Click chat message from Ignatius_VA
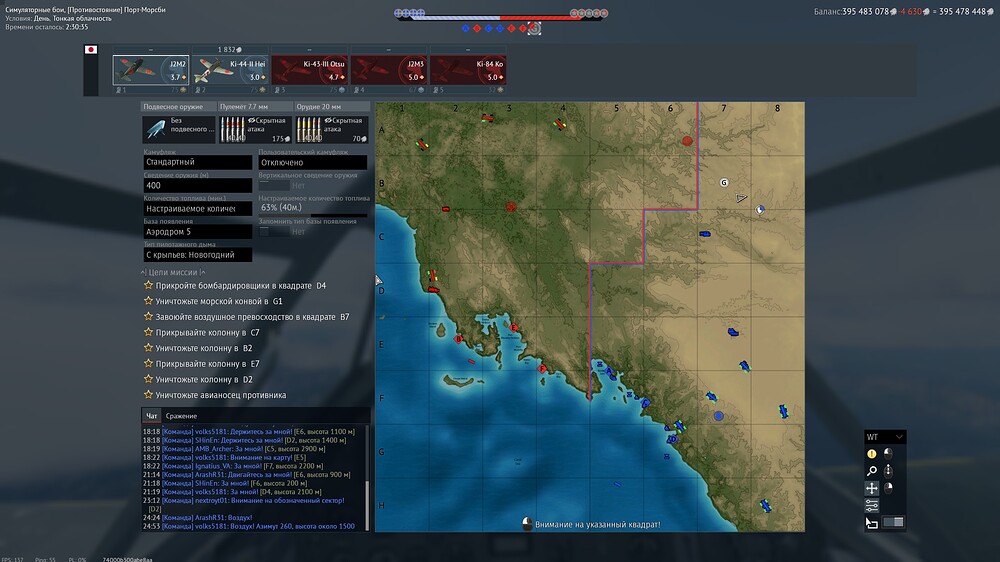 [233, 466]
